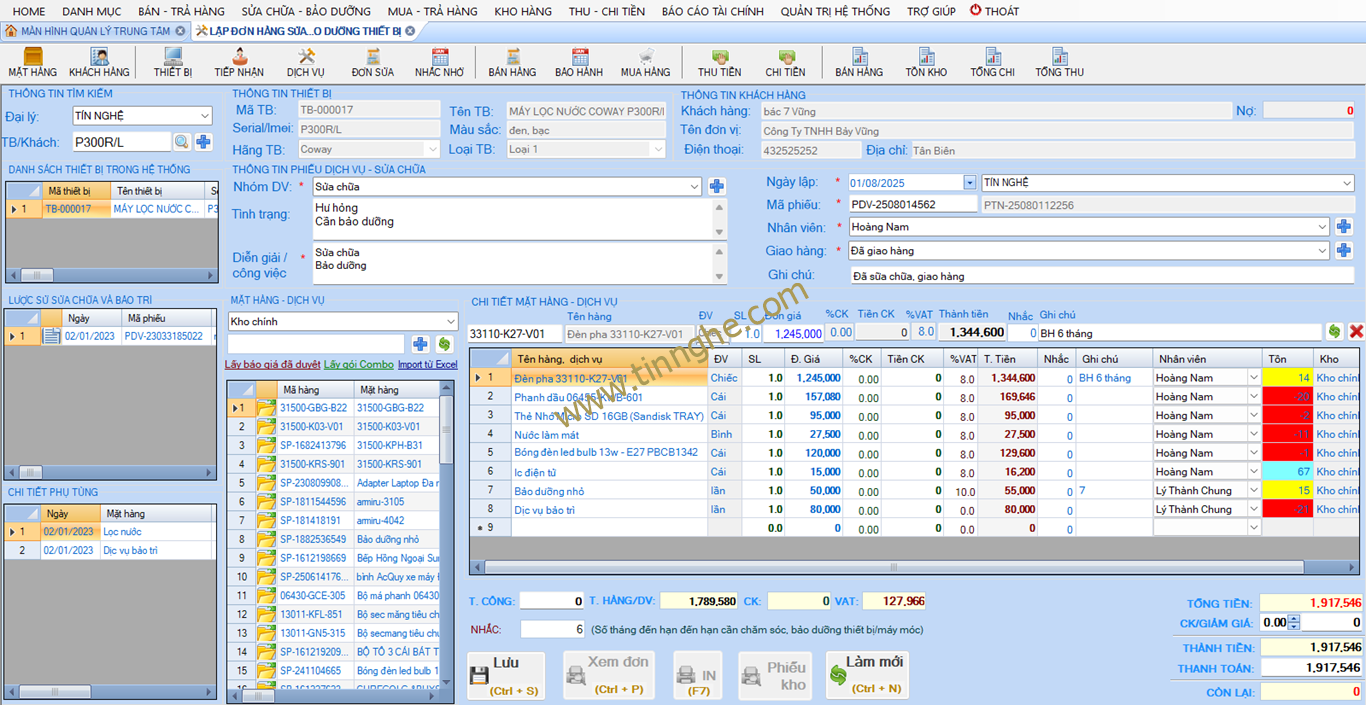Select the DỊCH VỤ toolbar icon

pos(305,62)
